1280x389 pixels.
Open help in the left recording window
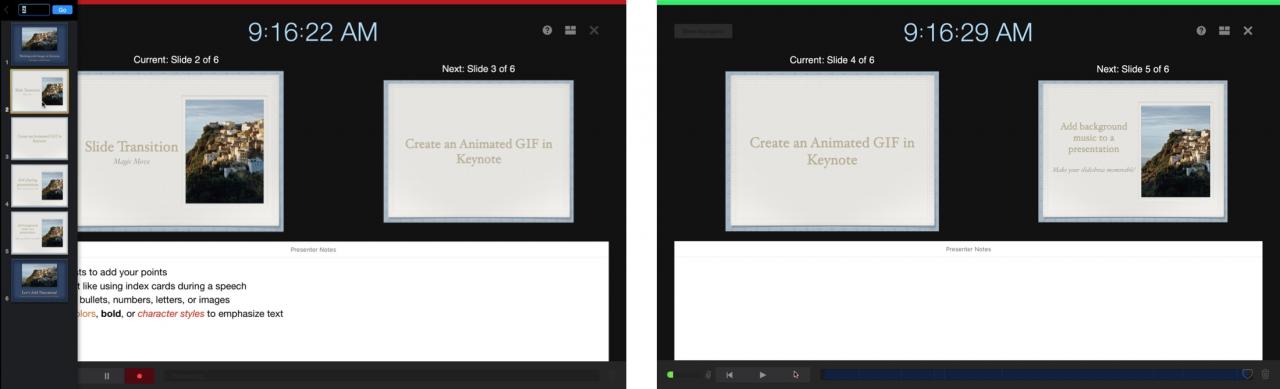click(547, 31)
